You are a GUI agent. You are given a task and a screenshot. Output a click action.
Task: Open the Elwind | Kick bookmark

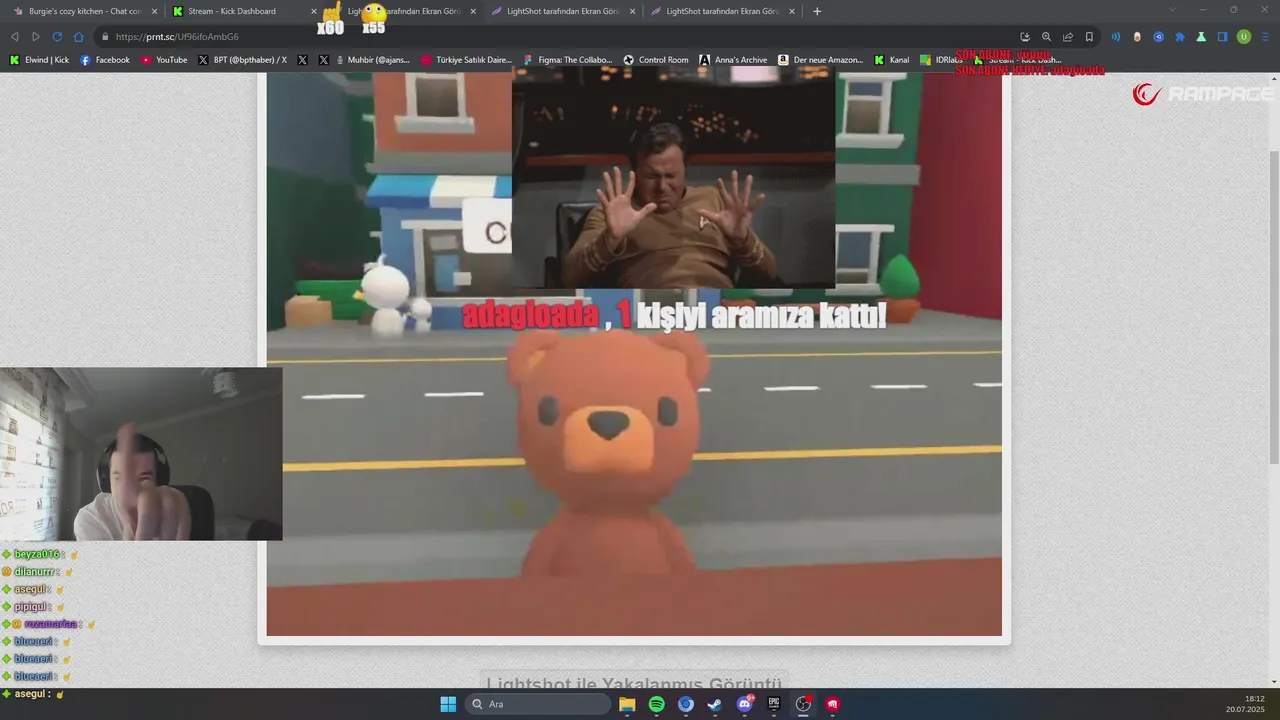pos(39,60)
